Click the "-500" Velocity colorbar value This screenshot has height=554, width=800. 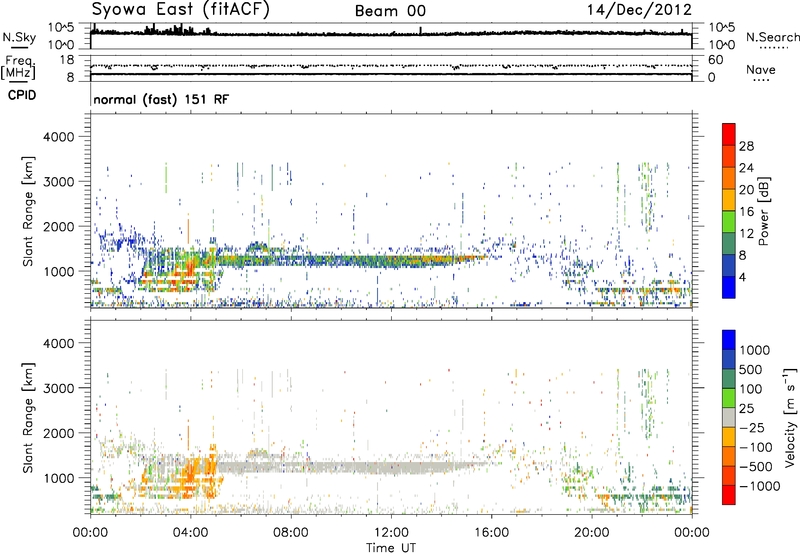click(756, 467)
